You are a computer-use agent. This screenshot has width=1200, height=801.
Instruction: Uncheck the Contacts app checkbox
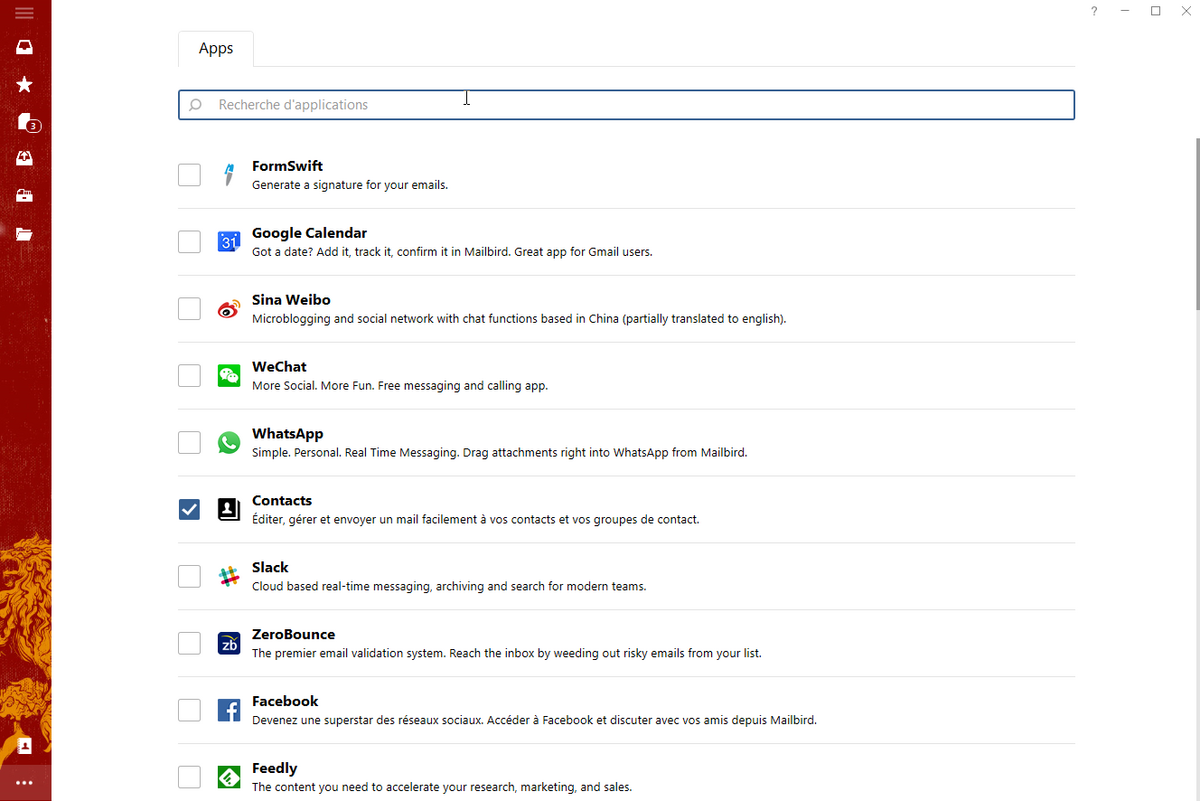point(189,510)
